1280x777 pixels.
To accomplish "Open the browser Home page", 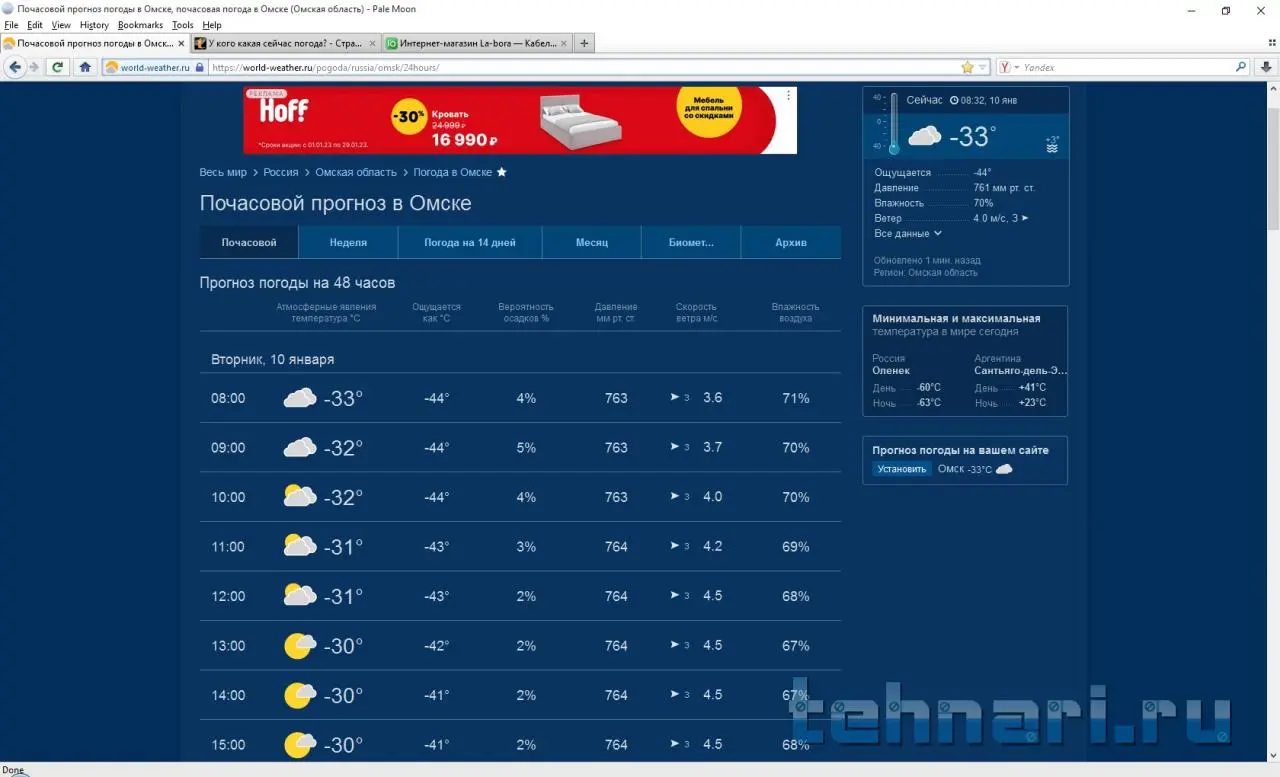I will coord(85,67).
